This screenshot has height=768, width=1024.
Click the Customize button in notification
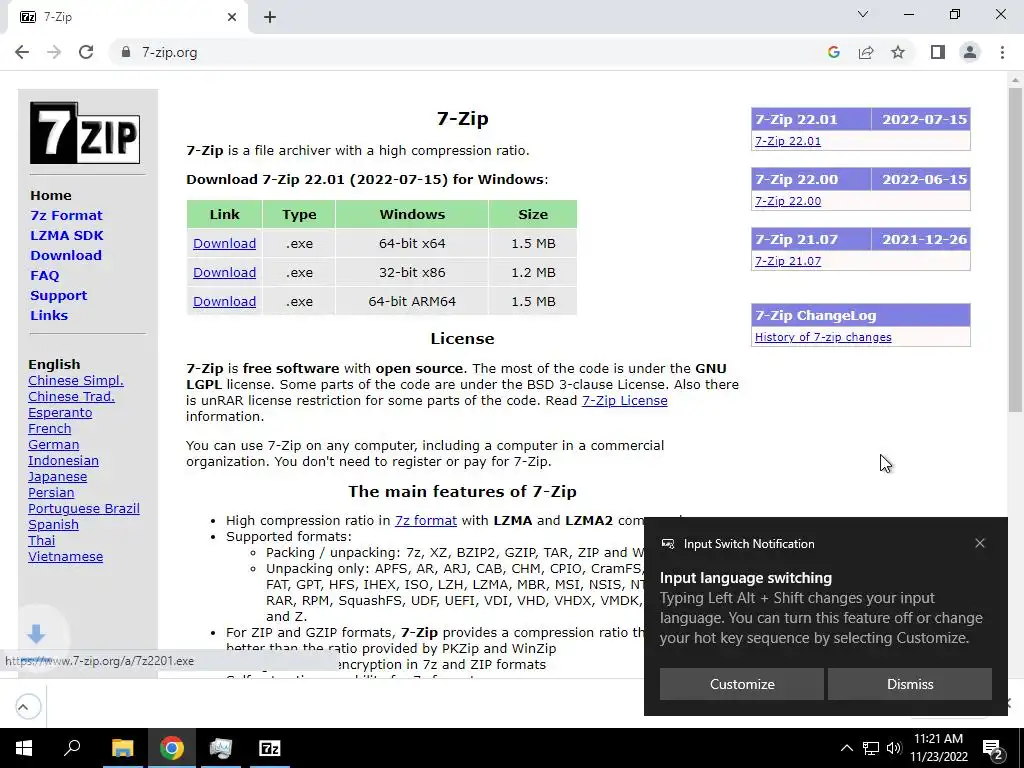tap(742, 684)
